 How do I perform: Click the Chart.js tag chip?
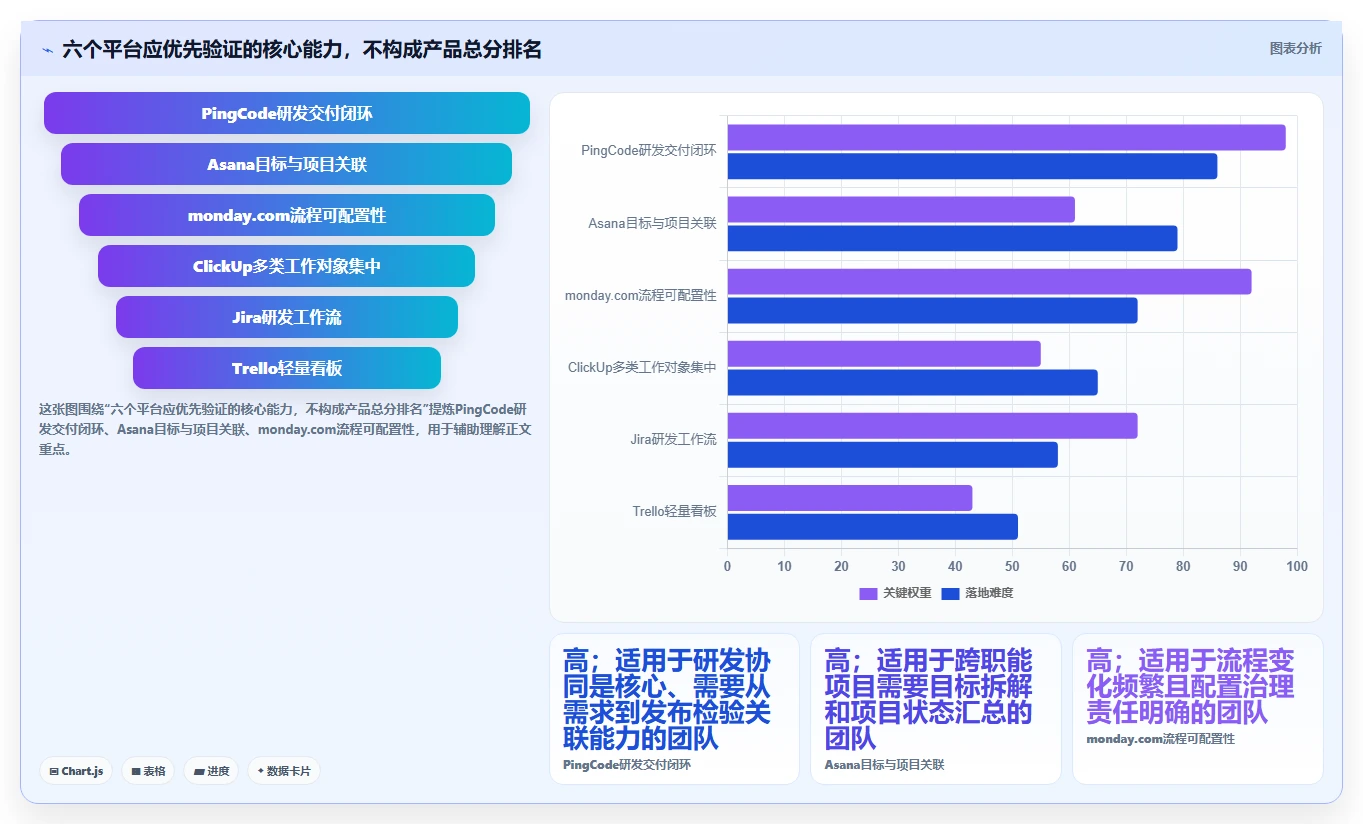[76, 771]
